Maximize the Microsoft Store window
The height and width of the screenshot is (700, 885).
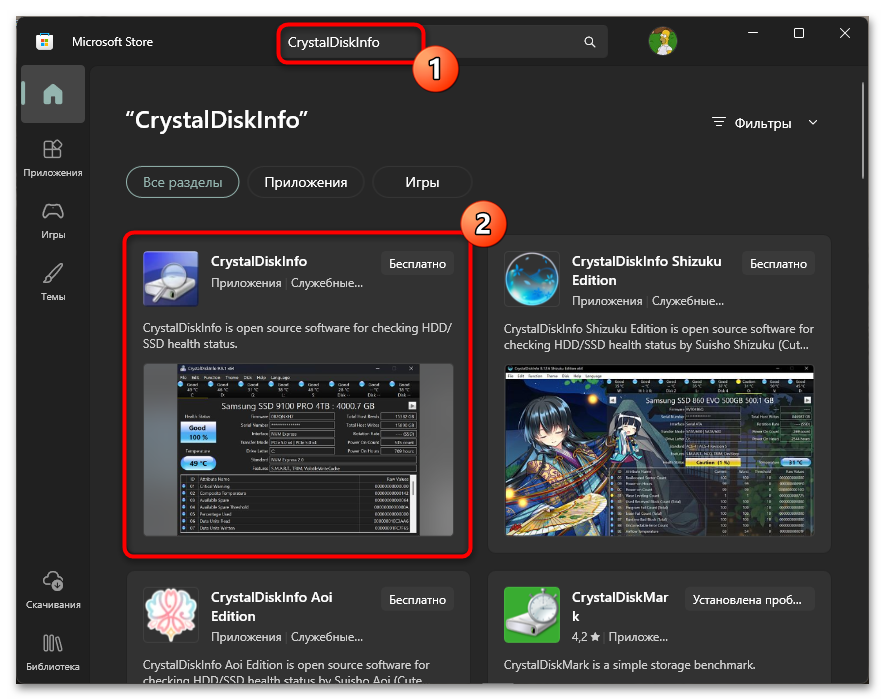pyautogui.click(x=799, y=33)
